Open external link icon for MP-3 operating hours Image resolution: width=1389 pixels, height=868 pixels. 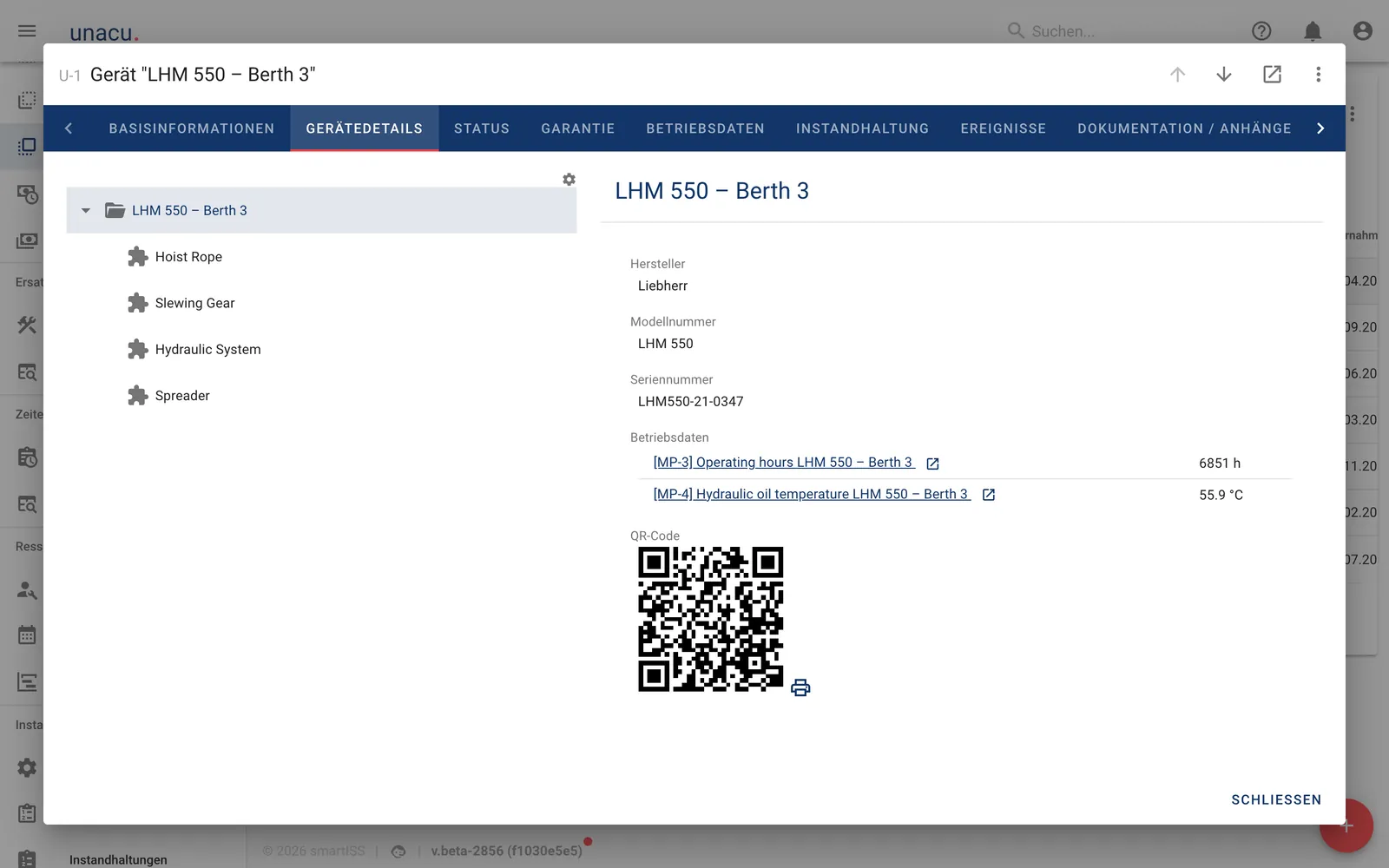coord(932,464)
